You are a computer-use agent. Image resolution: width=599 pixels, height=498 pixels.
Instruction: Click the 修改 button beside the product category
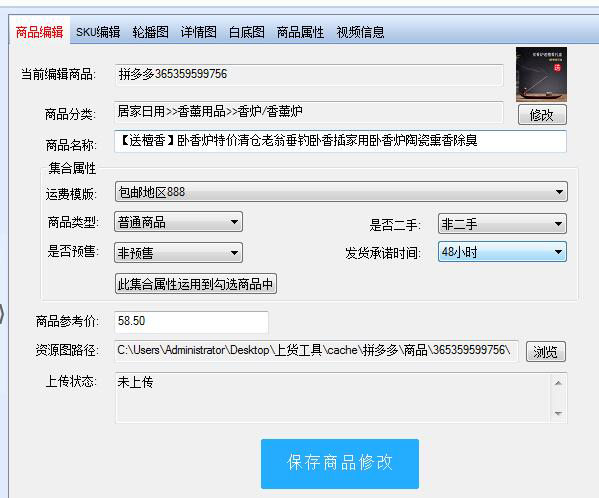(542, 115)
